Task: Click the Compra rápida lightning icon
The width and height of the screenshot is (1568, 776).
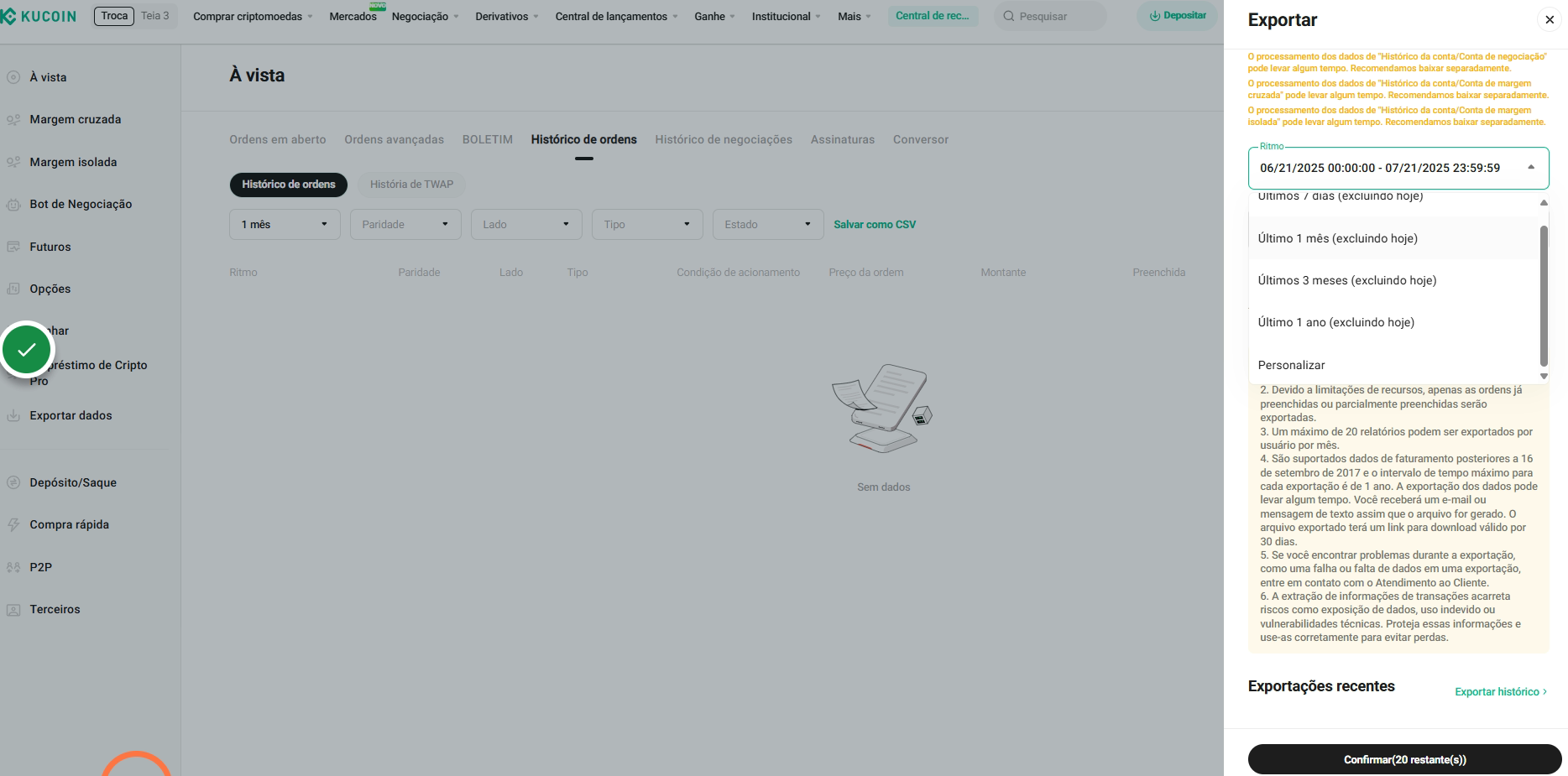Action: pyautogui.click(x=13, y=524)
